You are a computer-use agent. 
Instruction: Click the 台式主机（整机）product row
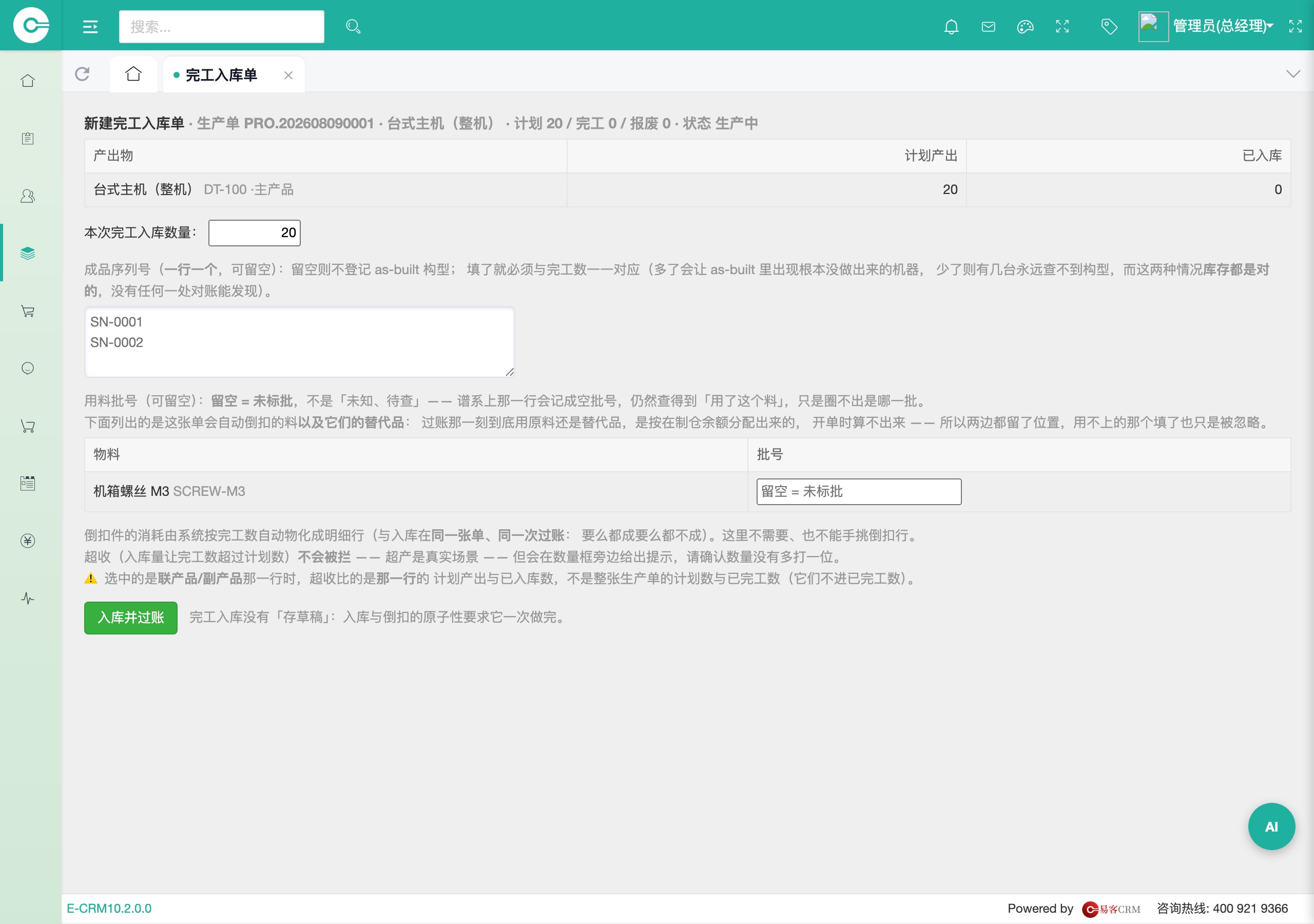(x=687, y=189)
